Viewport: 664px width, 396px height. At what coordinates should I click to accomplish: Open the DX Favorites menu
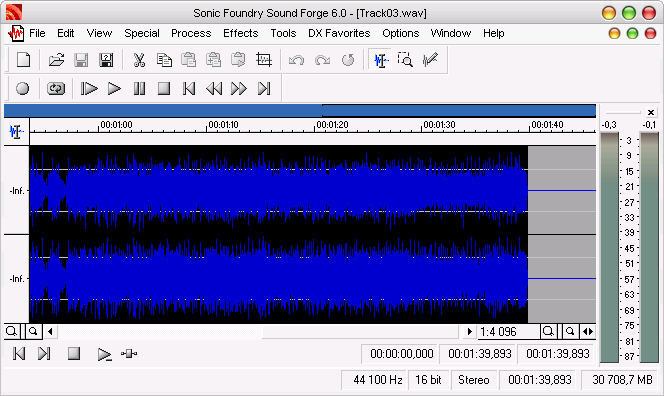[339, 33]
